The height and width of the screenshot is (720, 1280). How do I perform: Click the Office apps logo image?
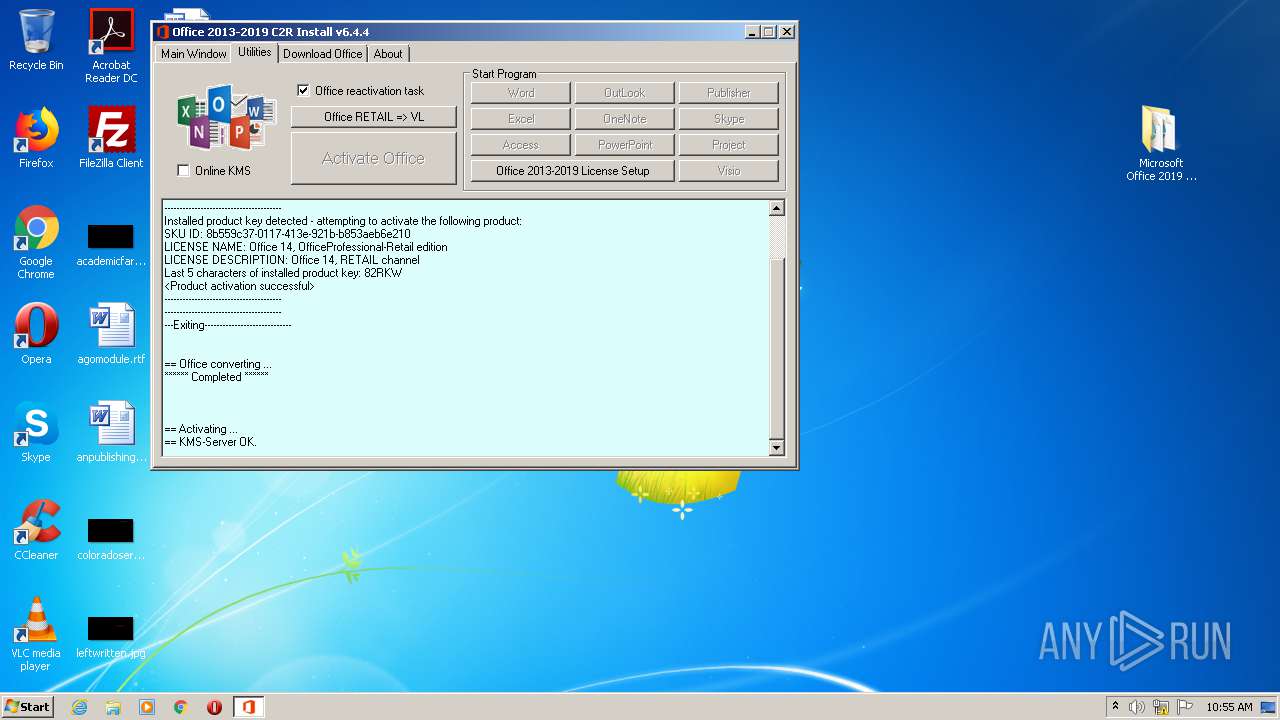[227, 118]
